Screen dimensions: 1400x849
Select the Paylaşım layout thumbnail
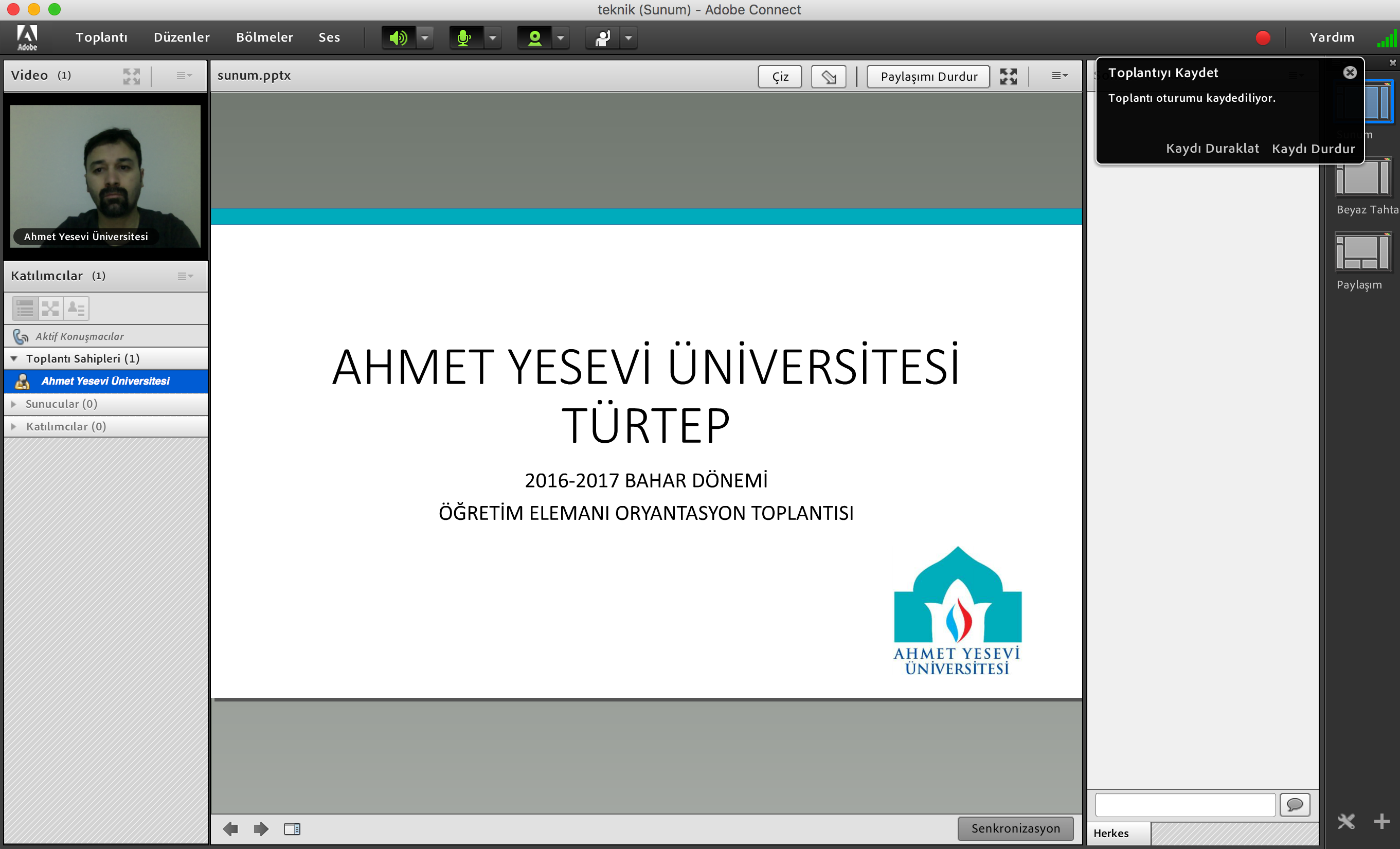(1363, 252)
